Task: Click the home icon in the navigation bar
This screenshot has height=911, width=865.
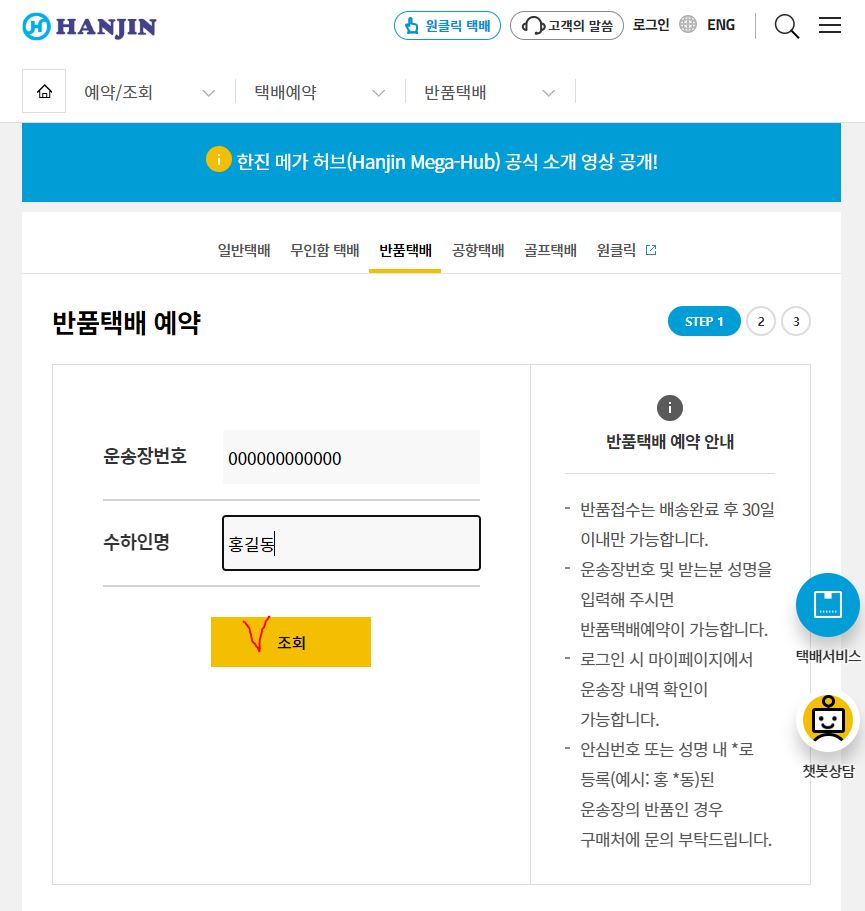Action: pos(44,90)
